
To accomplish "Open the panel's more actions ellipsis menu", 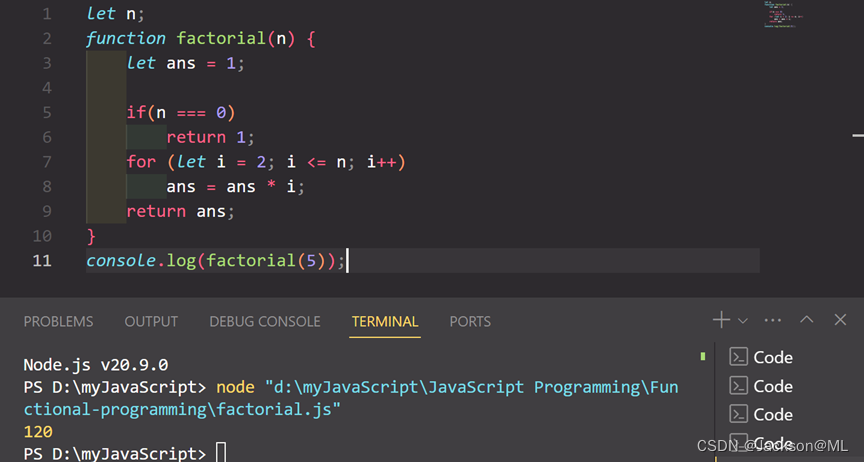I will 773,320.
